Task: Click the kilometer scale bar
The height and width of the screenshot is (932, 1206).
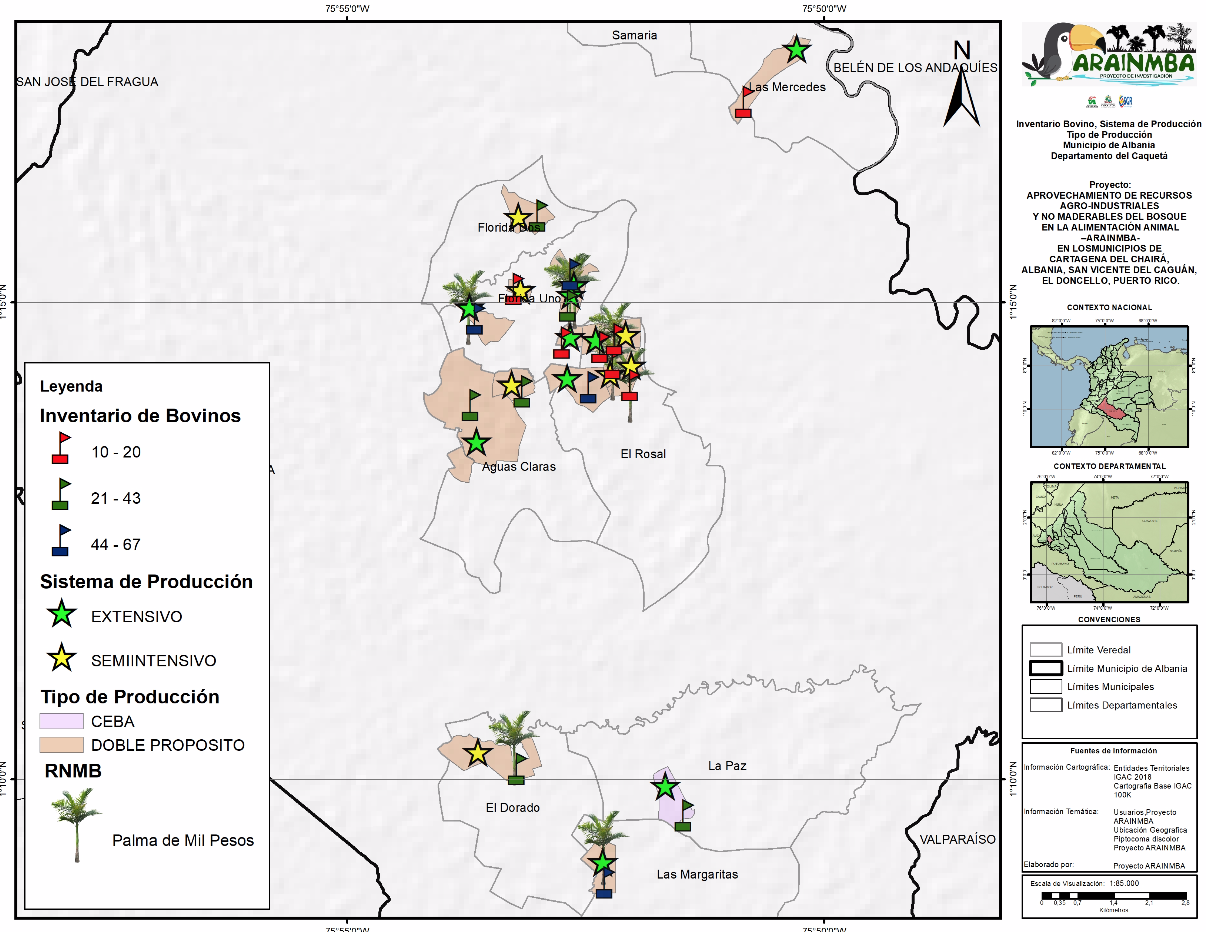Action: (x=1114, y=897)
